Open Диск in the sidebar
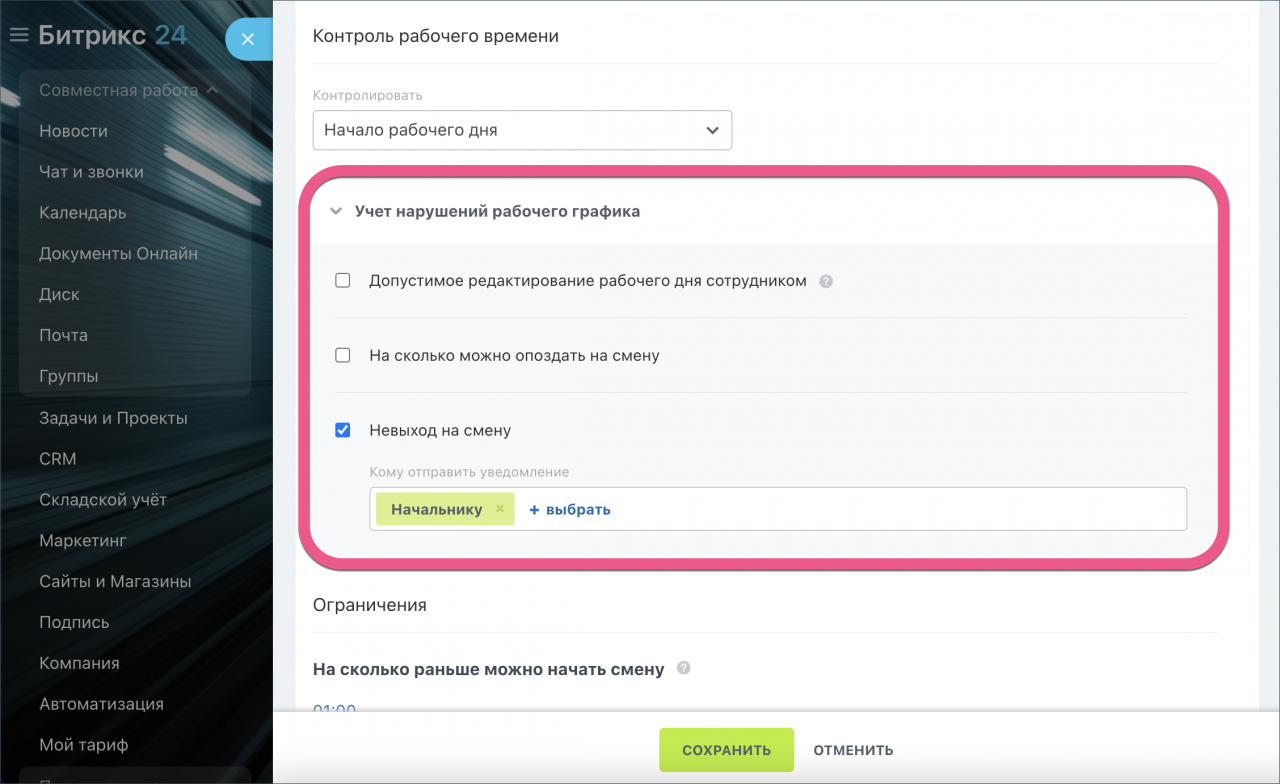 59,295
